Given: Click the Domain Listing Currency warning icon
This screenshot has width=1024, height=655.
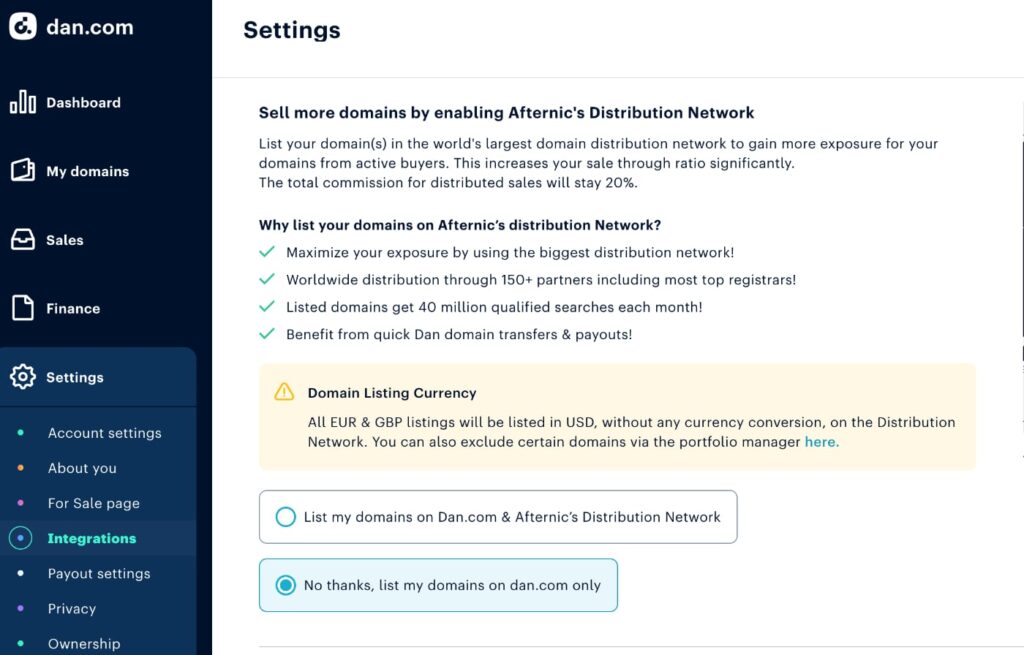Looking at the screenshot, I should point(284,392).
